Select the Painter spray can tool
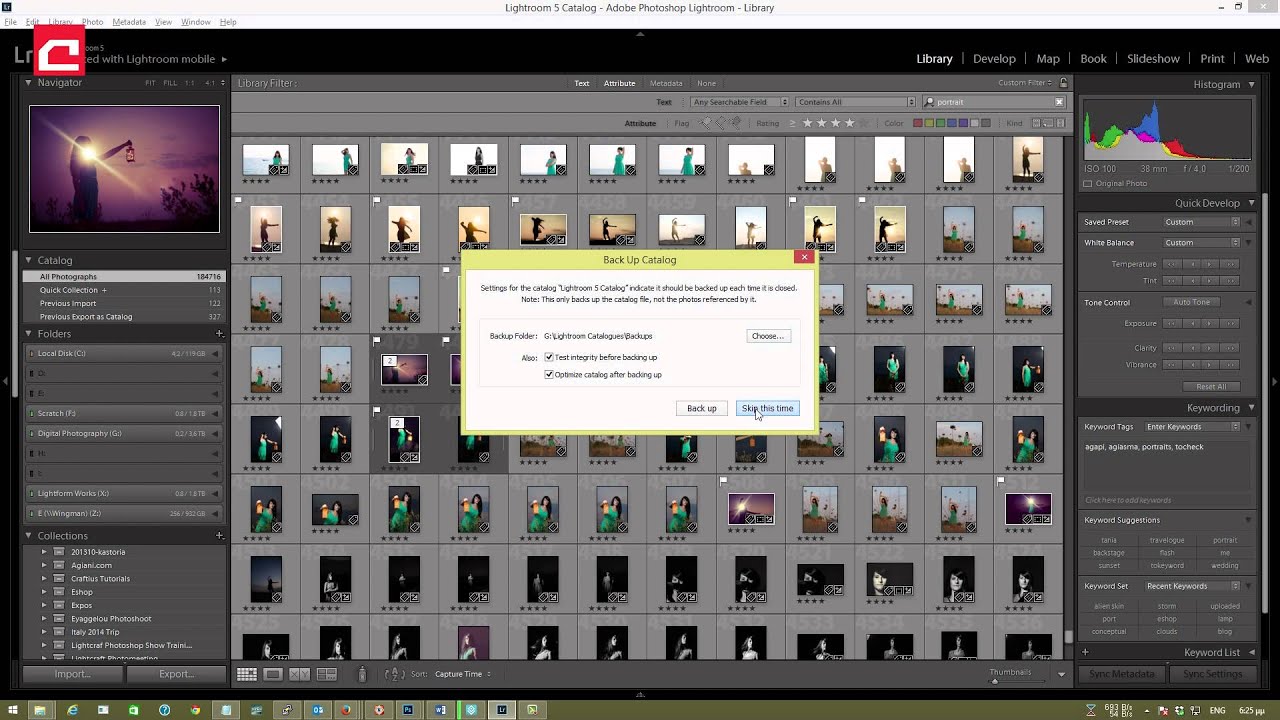Viewport: 1280px width, 720px height. [x=362, y=675]
